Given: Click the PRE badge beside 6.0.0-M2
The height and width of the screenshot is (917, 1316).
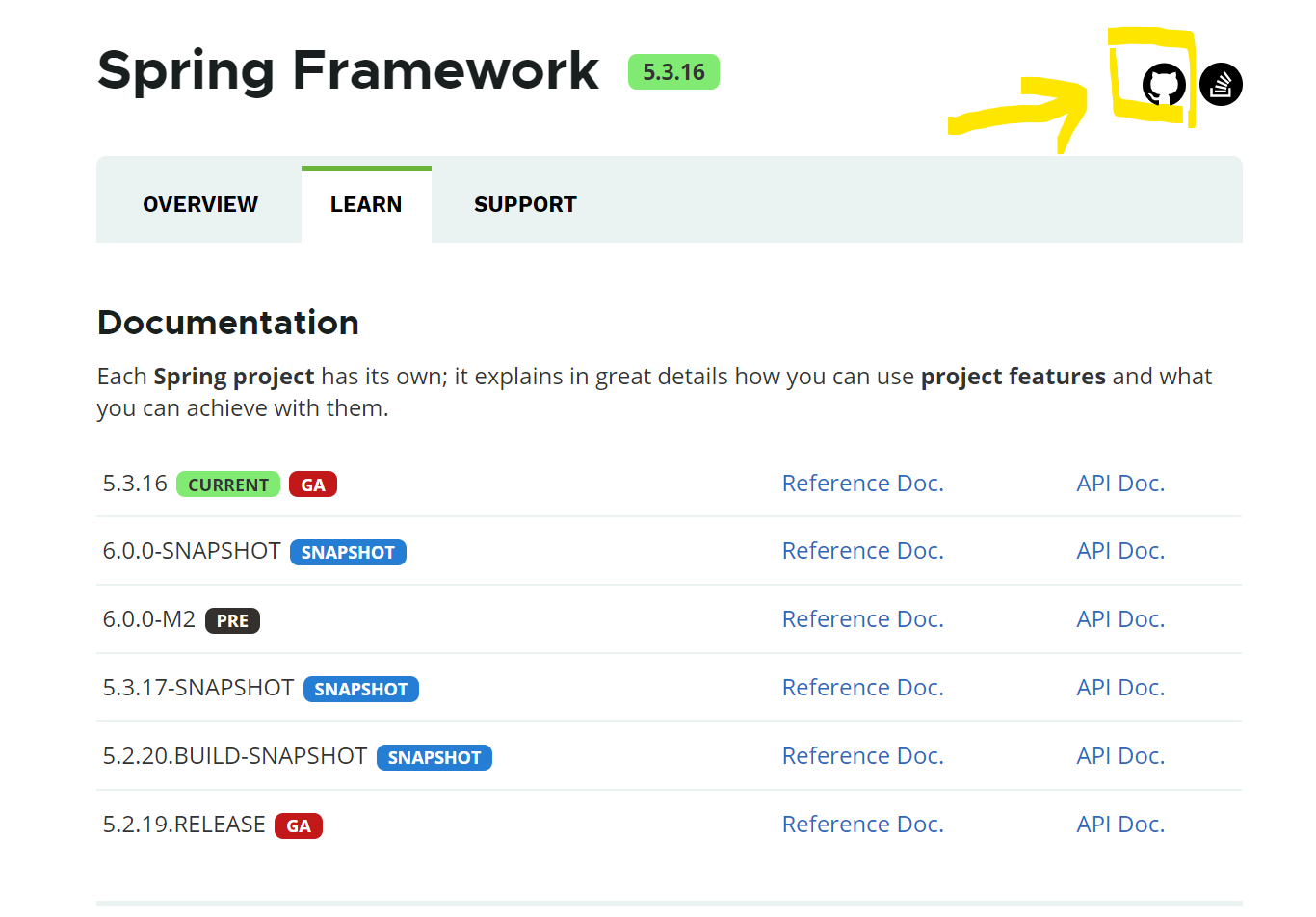Looking at the screenshot, I should [x=232, y=621].
